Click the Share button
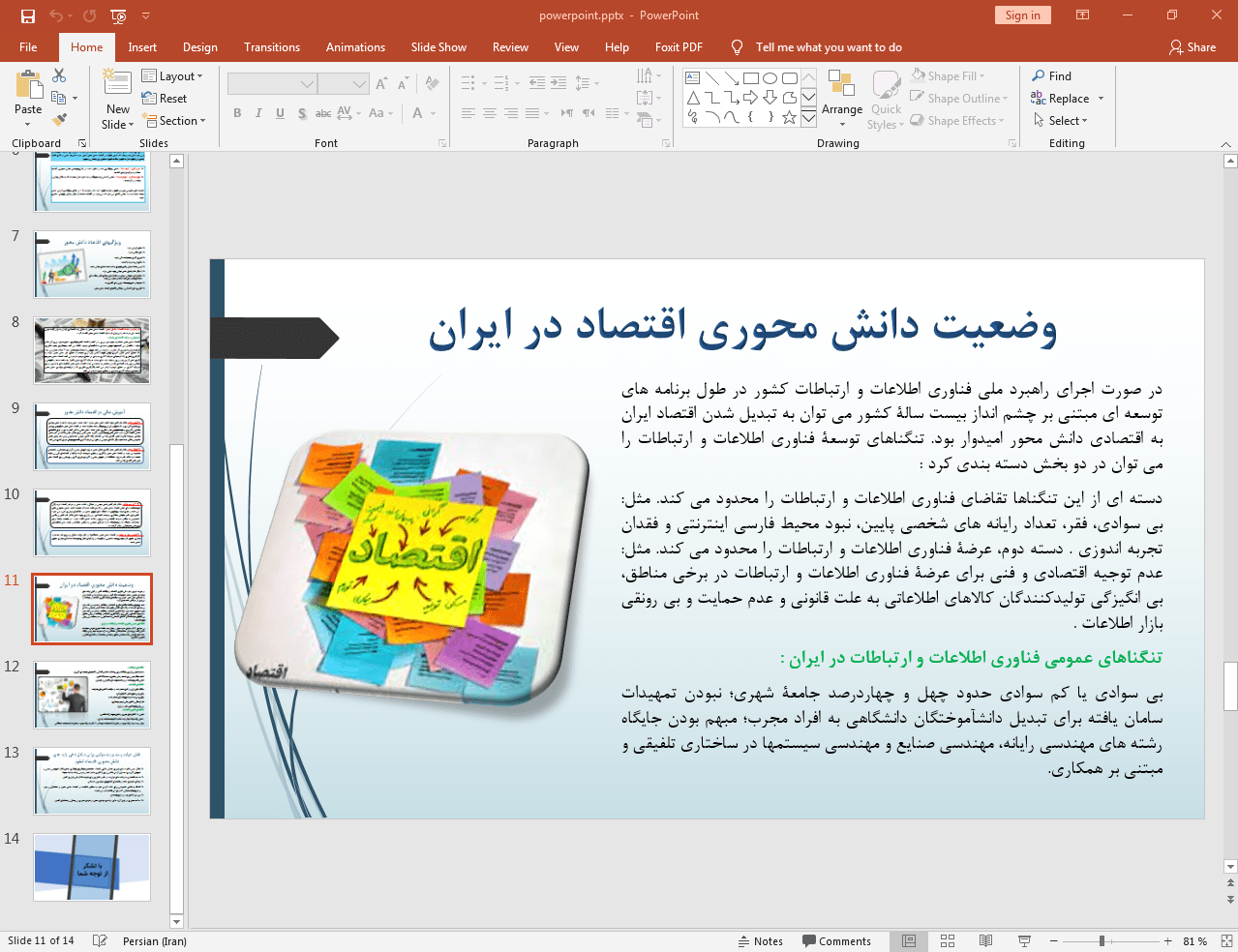 pos(1193,46)
